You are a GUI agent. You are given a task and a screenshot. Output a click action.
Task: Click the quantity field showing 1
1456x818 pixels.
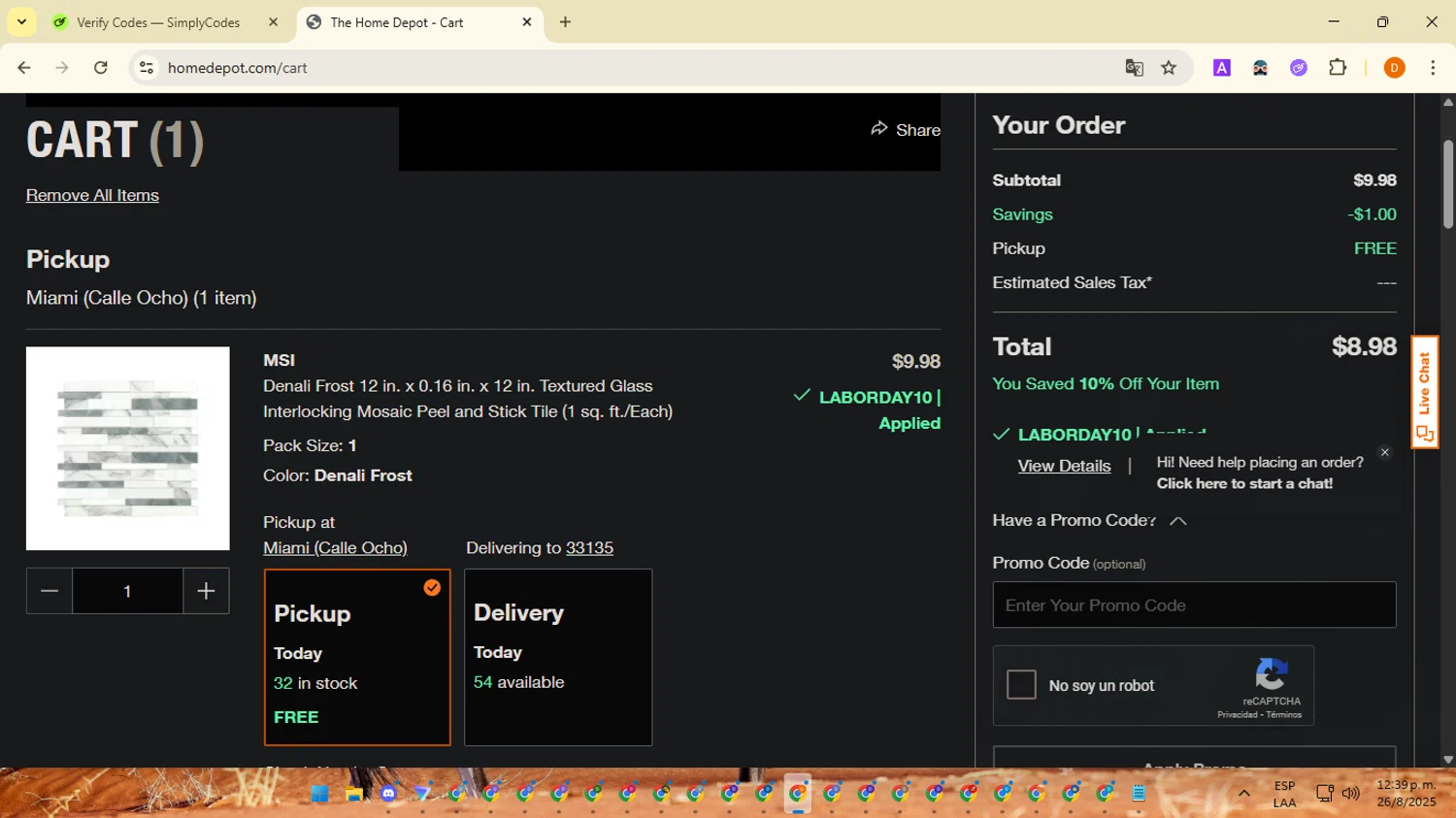[x=127, y=591]
